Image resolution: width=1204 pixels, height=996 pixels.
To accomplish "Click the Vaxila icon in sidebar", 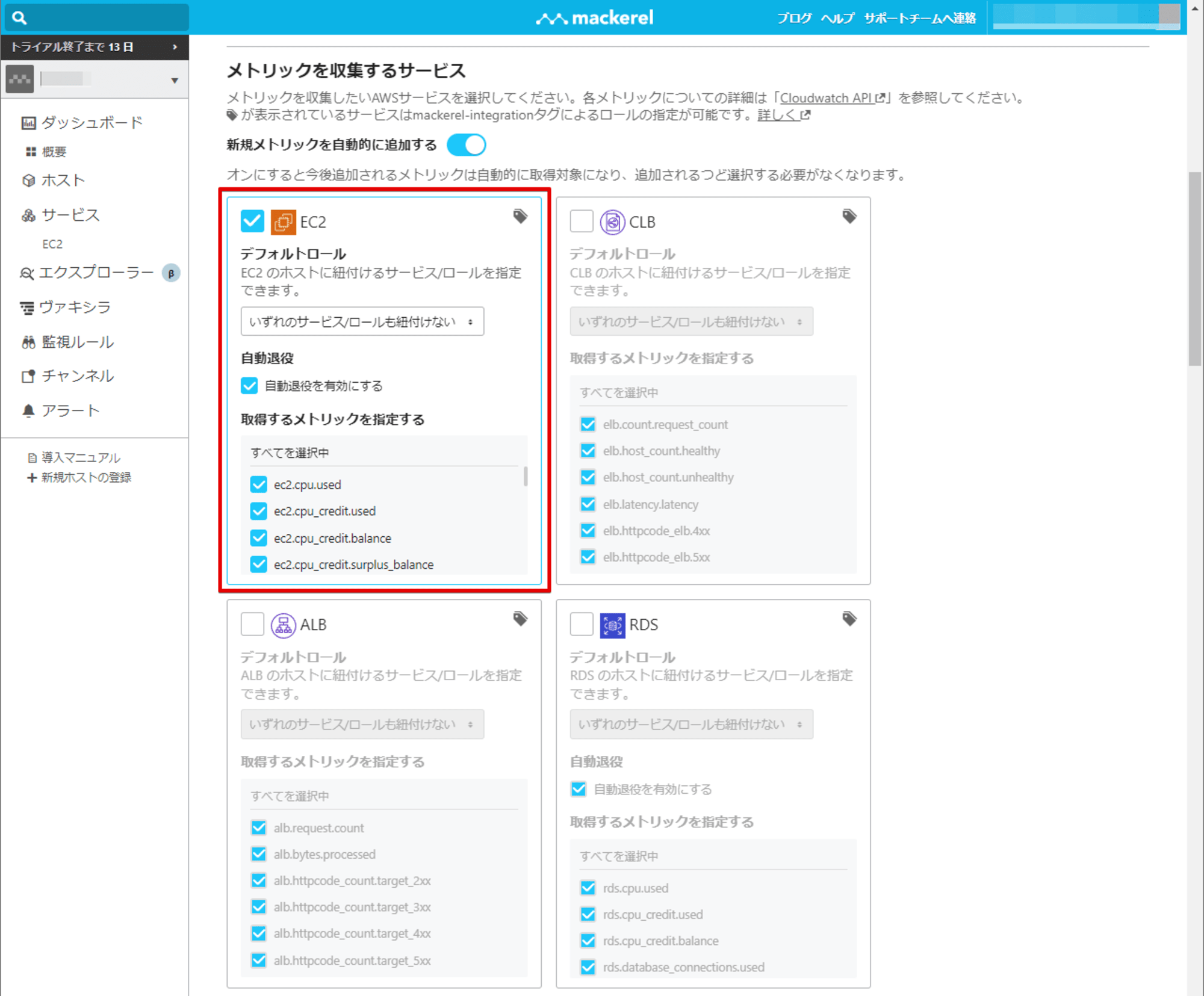I will tap(27, 308).
